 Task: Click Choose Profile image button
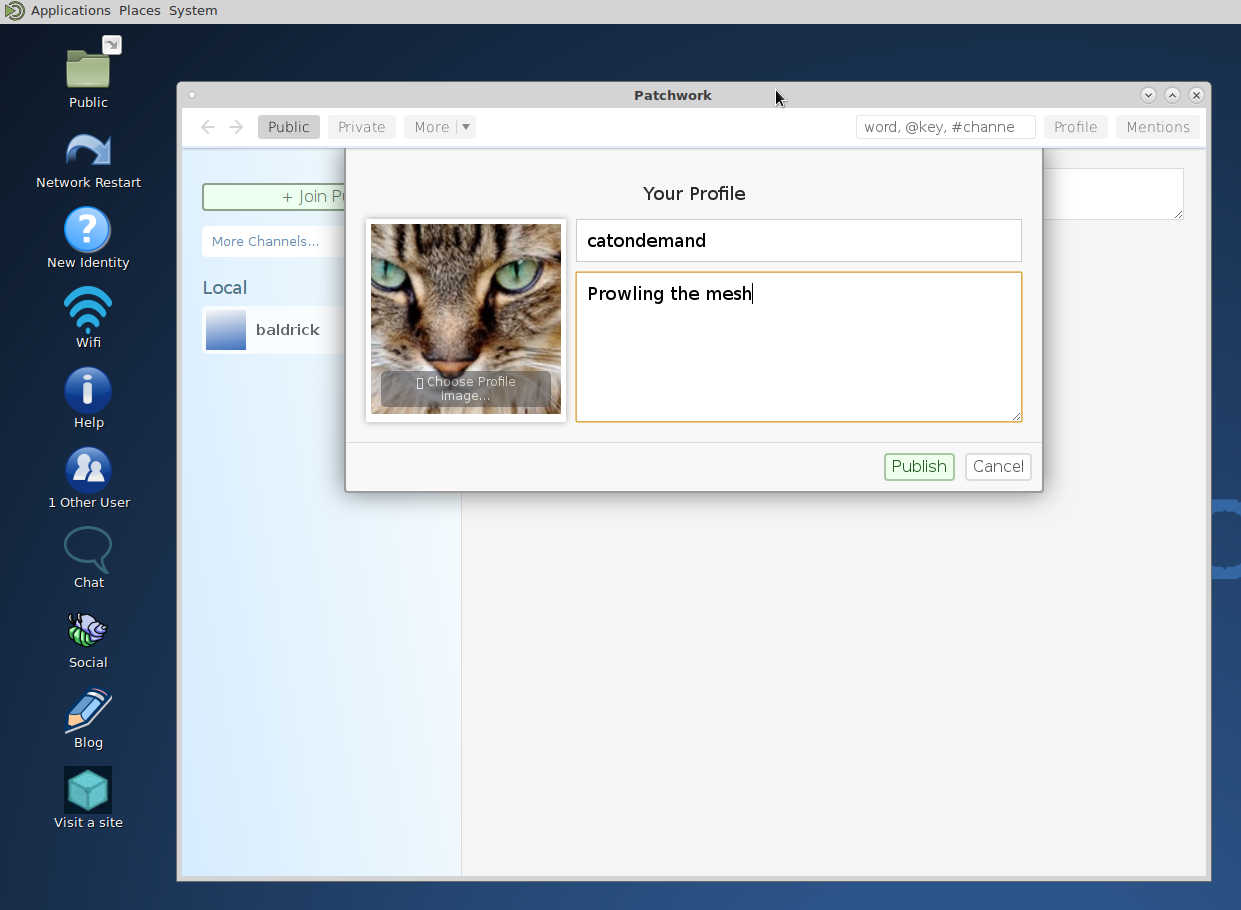(x=466, y=389)
